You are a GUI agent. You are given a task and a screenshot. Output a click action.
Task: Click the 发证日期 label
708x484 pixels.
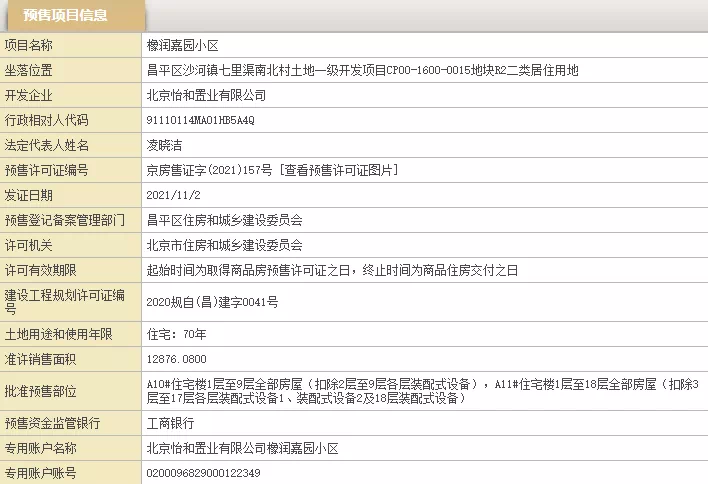click(28, 195)
